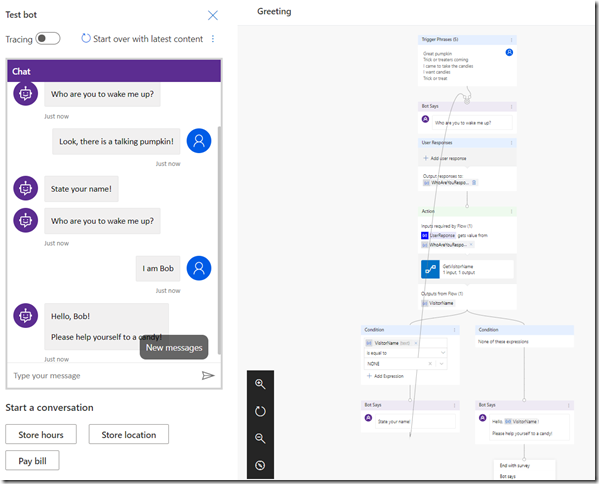Select the Pay bill suggestion
This screenshot has width=599, height=484.
[32, 461]
